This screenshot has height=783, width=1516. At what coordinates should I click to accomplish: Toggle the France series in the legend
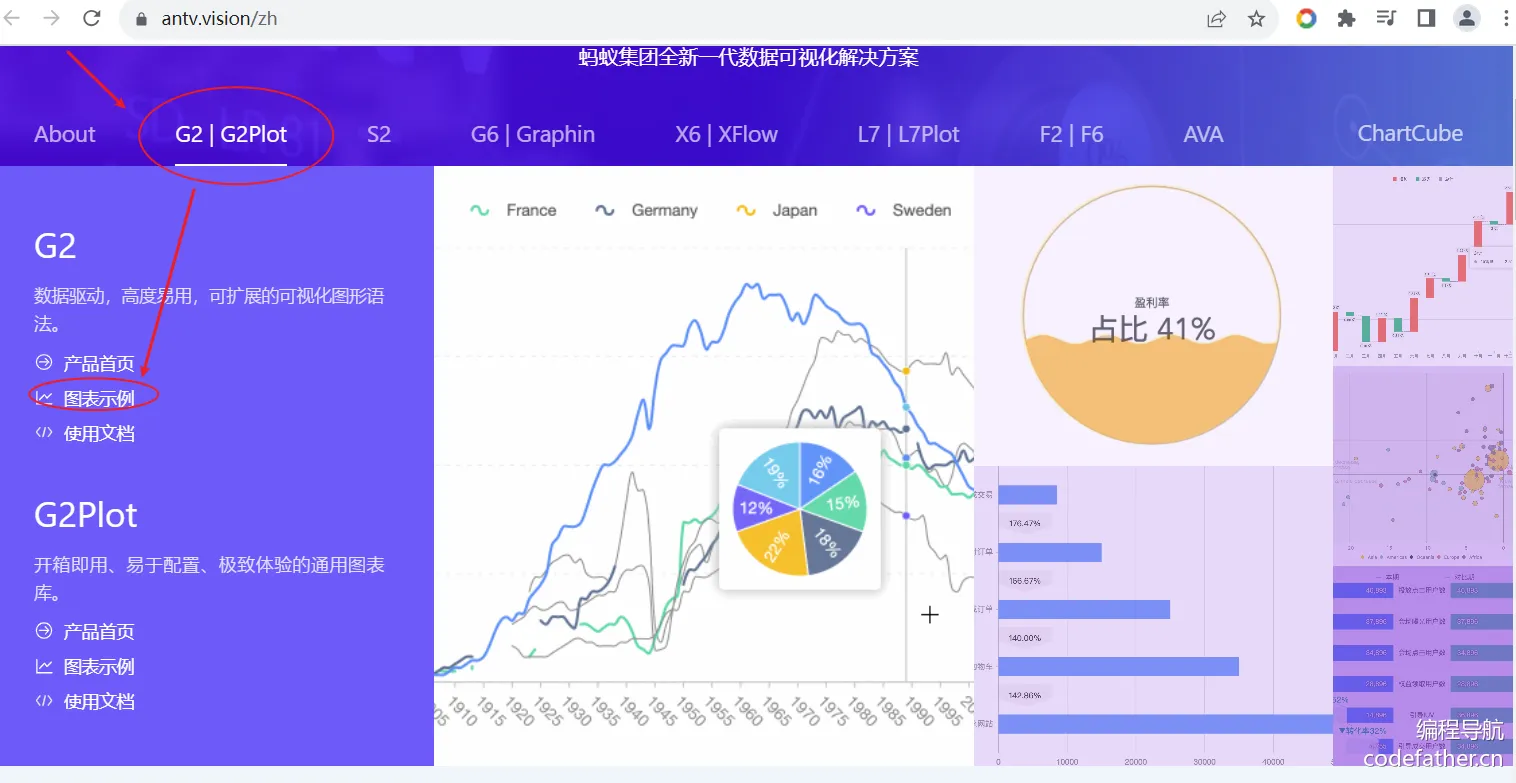pos(513,210)
